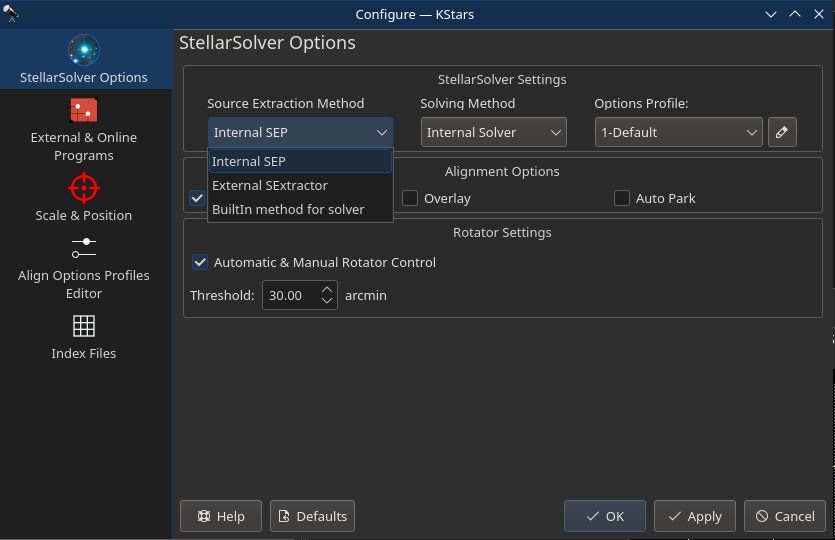Enable the Overlay checkbox
This screenshot has width=835, height=540.
[x=410, y=198]
